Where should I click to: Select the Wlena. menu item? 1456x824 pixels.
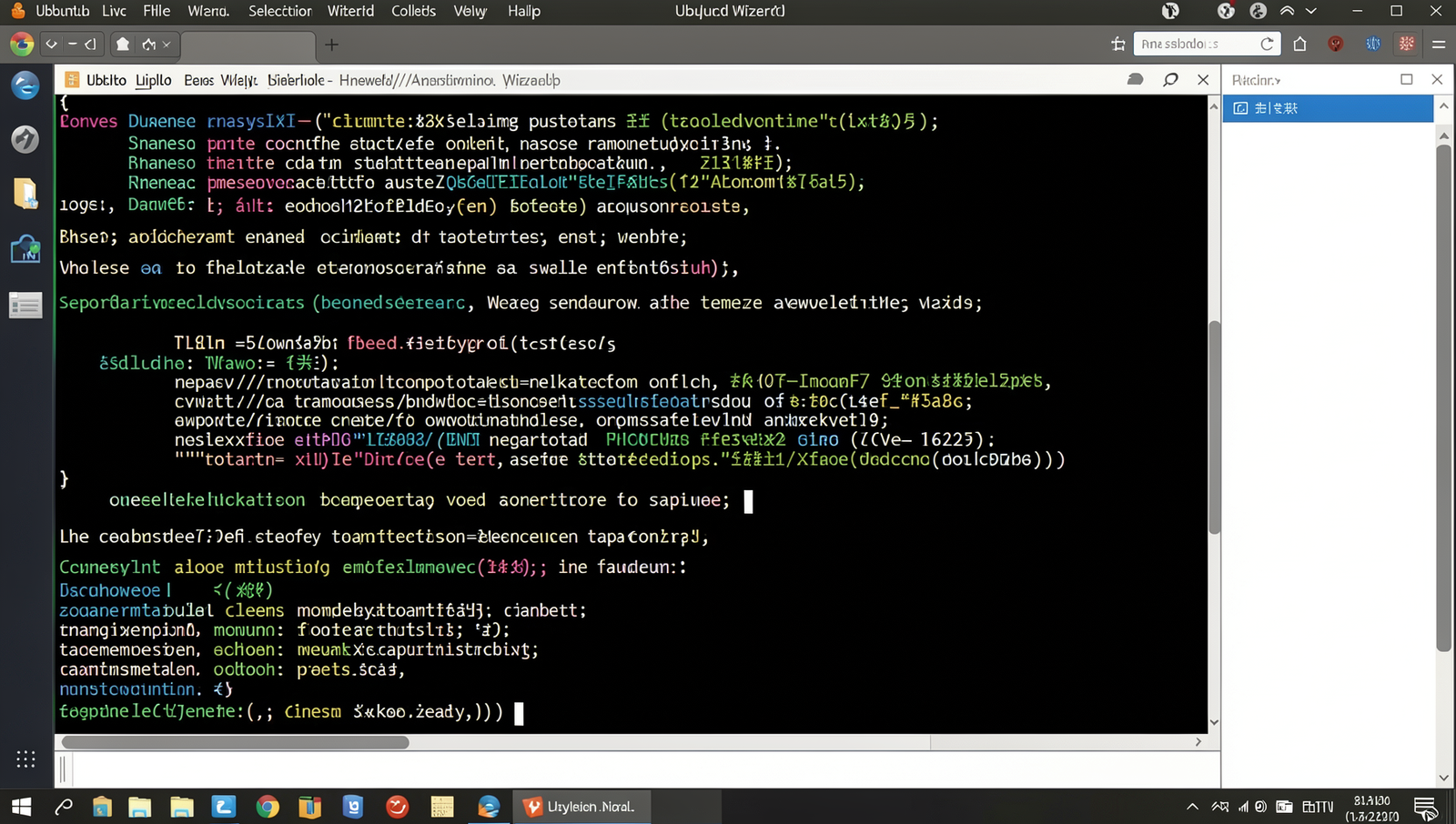coord(208,11)
